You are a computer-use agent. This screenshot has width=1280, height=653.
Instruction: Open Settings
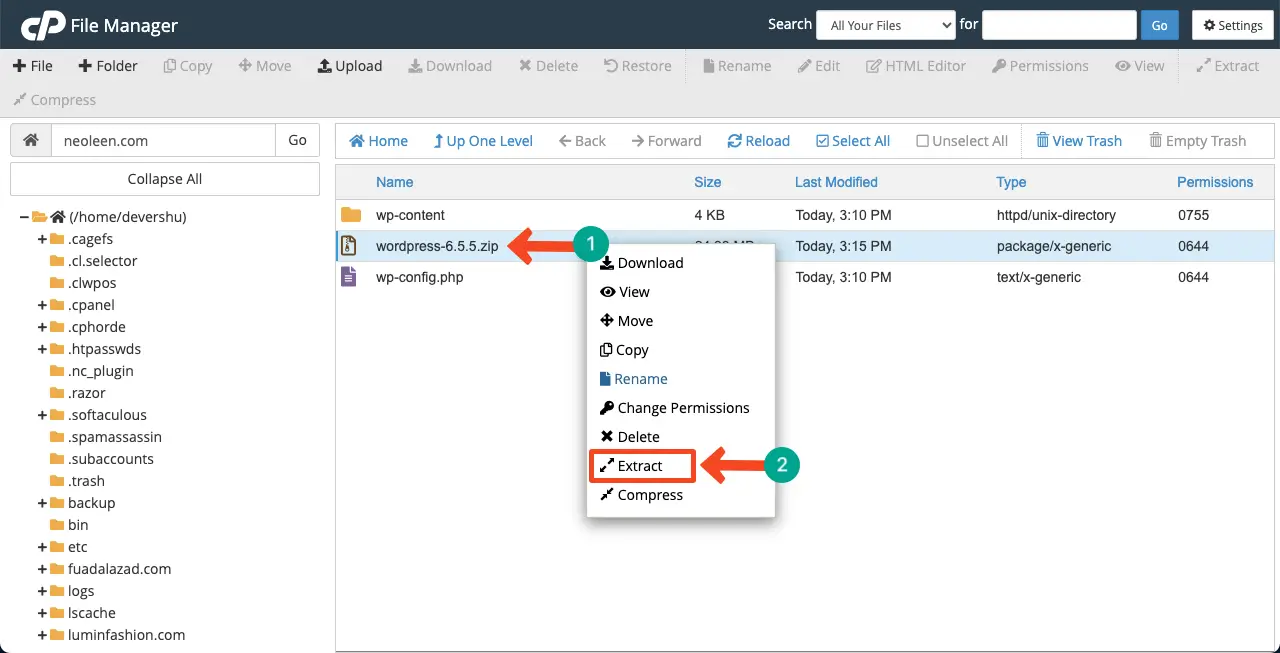[x=1233, y=25]
